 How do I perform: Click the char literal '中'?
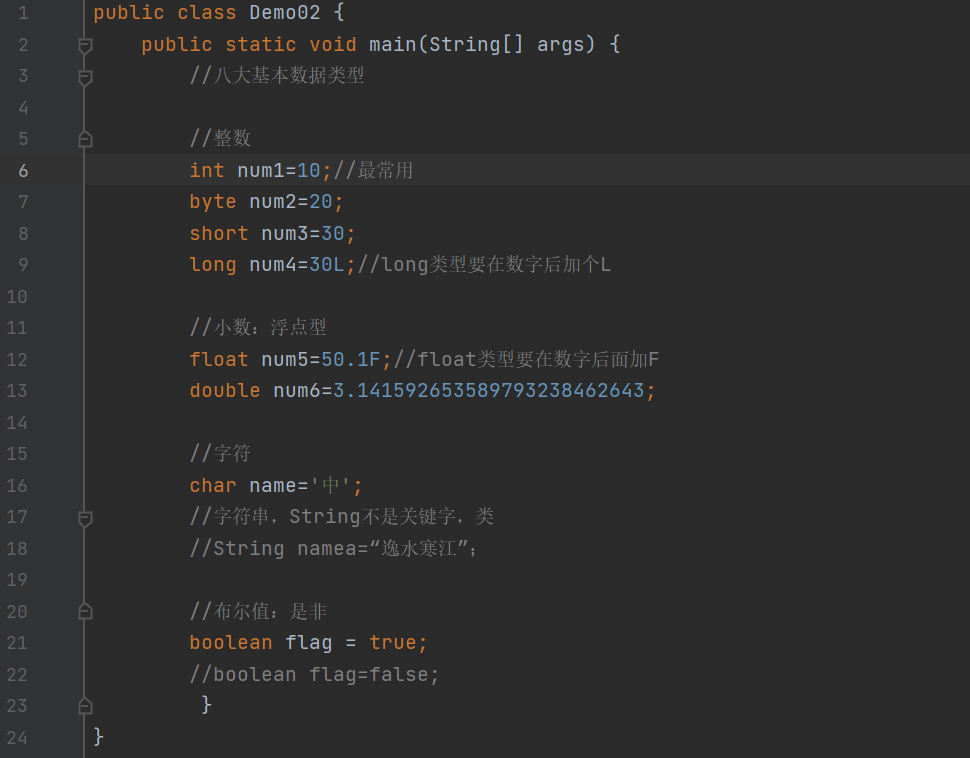[x=332, y=485]
